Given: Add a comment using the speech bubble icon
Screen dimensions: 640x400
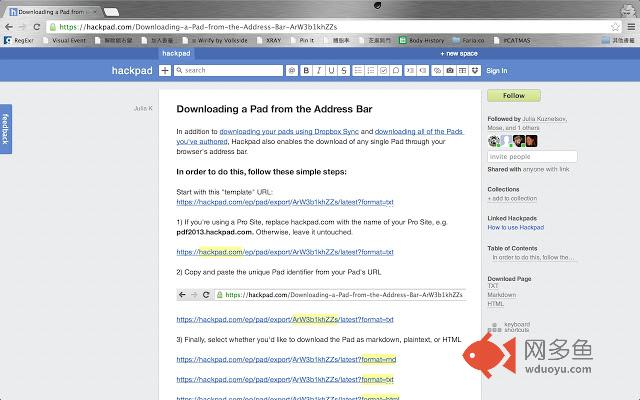Looking at the screenshot, I should [x=396, y=71].
